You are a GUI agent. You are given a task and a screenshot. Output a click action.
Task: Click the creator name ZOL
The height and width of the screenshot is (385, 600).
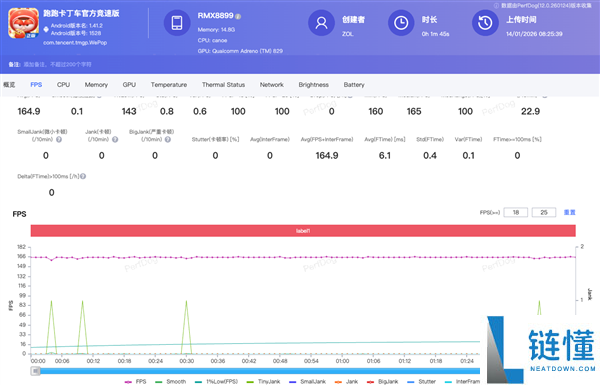[347, 34]
